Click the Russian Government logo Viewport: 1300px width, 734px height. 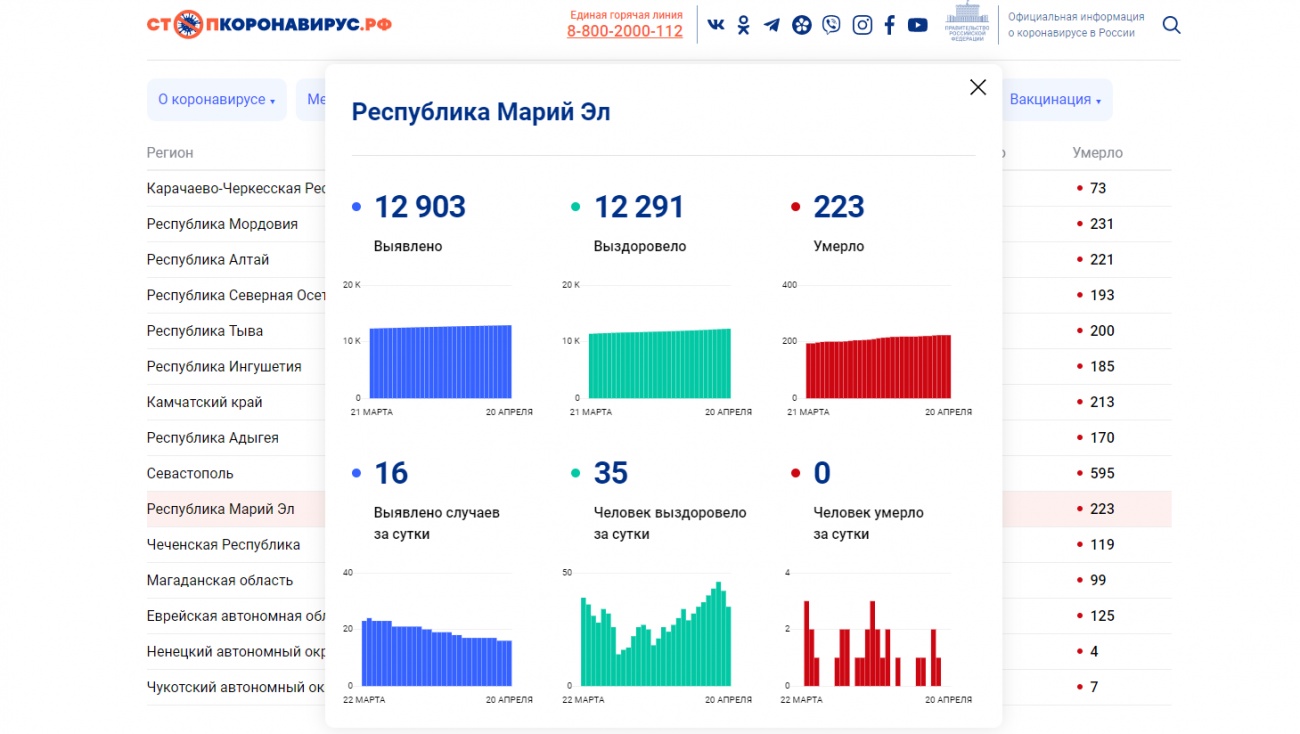967,24
